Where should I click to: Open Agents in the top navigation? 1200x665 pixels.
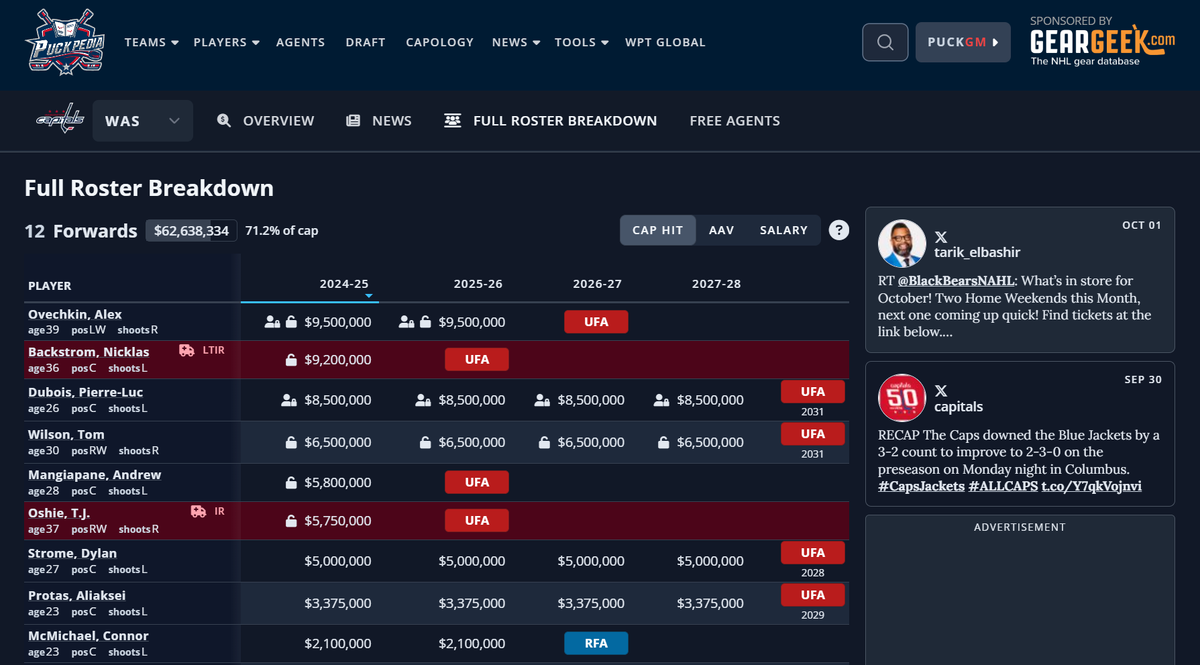pos(300,42)
